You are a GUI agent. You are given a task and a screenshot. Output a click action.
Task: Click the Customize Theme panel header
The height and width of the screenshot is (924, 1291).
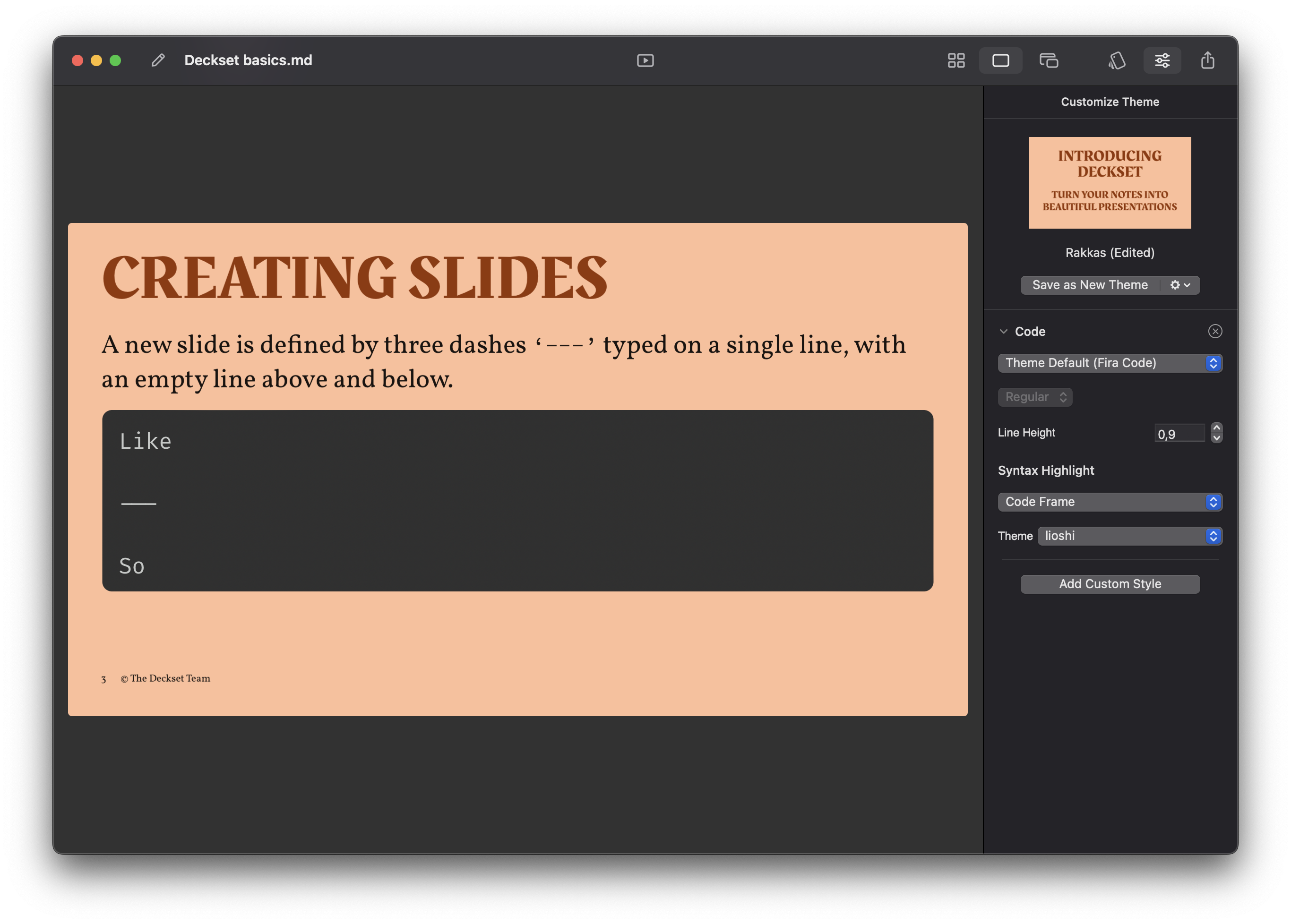[1110, 102]
